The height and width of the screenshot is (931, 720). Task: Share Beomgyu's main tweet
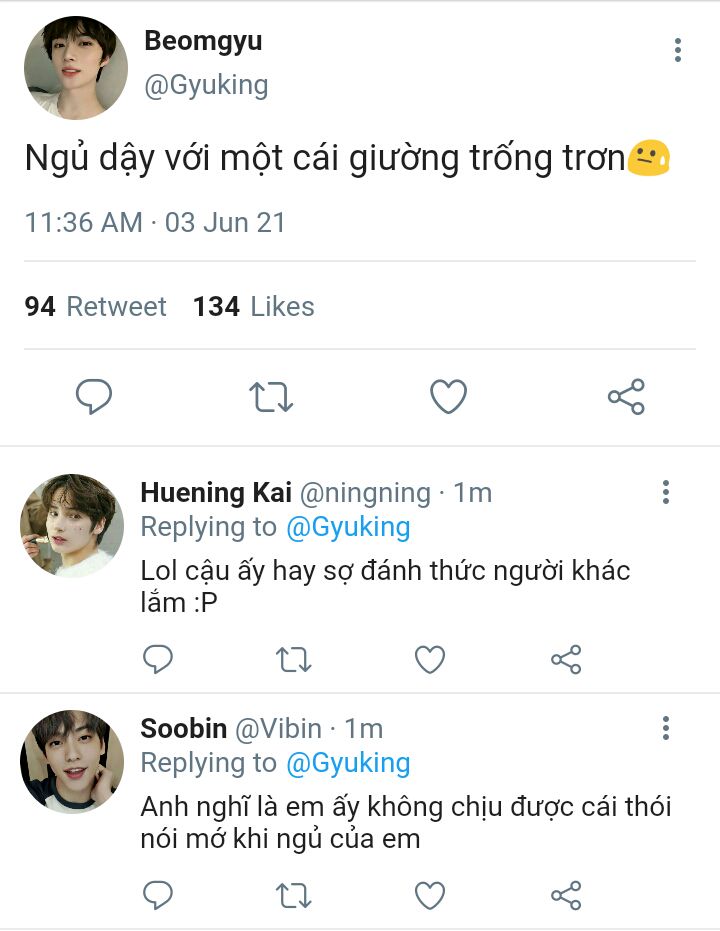(626, 397)
